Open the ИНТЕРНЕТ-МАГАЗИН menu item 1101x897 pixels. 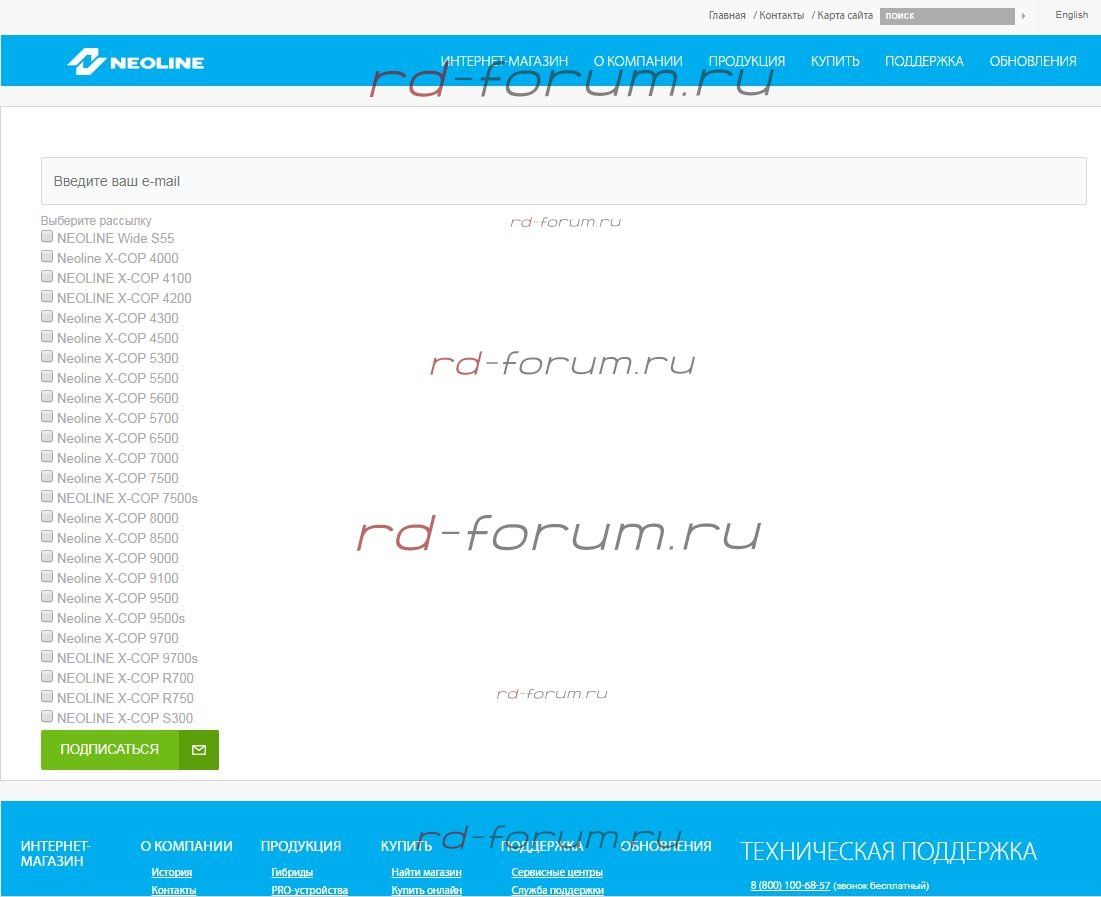coord(504,61)
